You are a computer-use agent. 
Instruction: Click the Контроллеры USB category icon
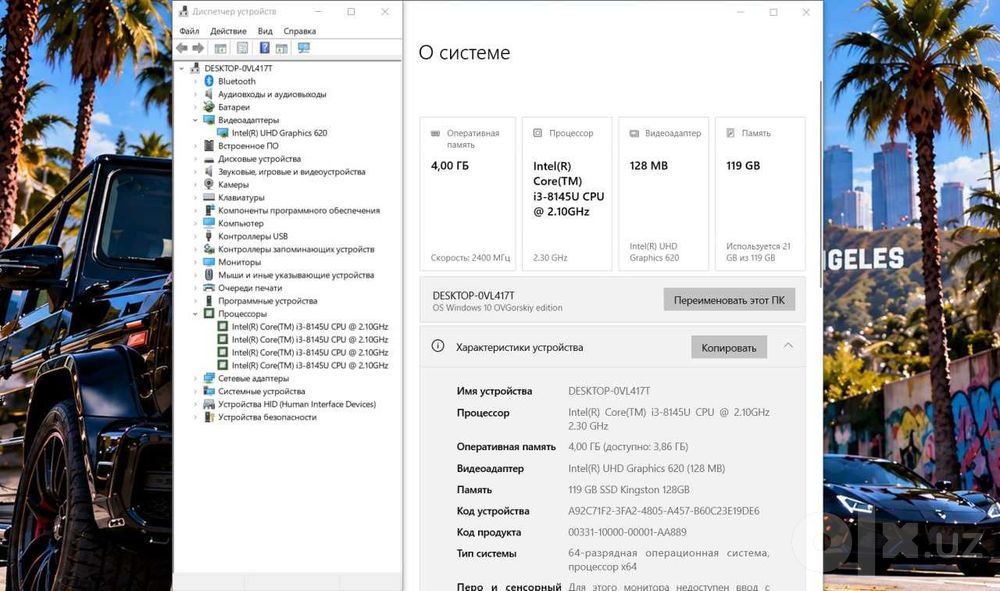click(x=209, y=236)
